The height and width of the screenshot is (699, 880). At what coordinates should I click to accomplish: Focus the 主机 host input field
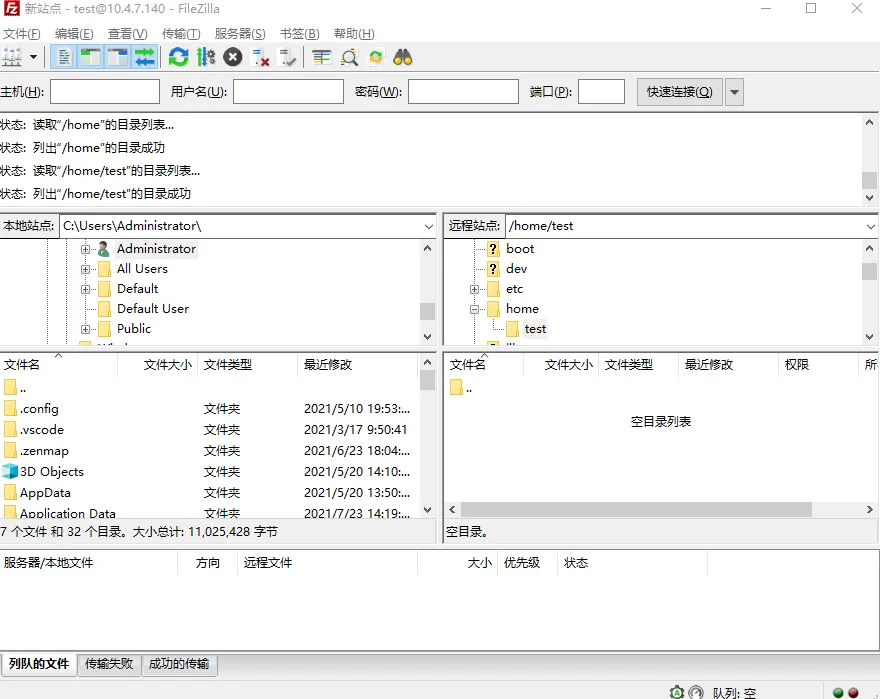pos(105,92)
